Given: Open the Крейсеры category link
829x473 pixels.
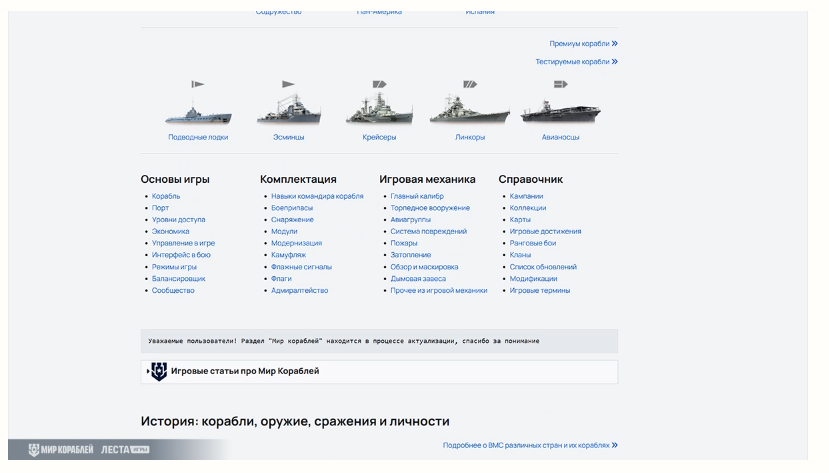Looking at the screenshot, I should (379, 137).
